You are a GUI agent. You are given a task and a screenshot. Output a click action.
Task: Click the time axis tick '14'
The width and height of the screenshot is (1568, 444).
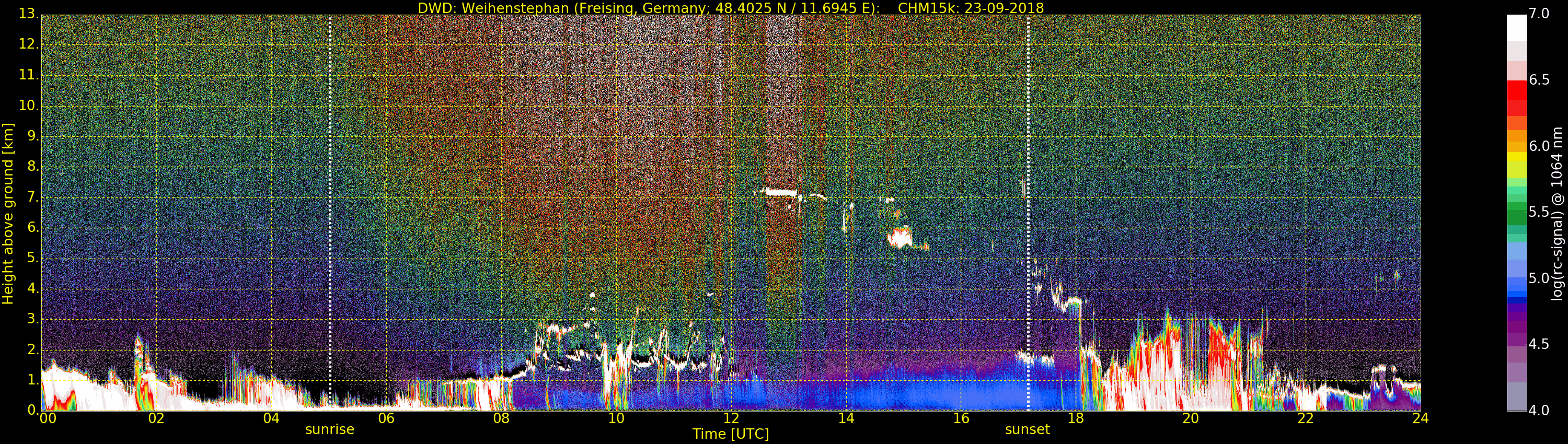846,418
